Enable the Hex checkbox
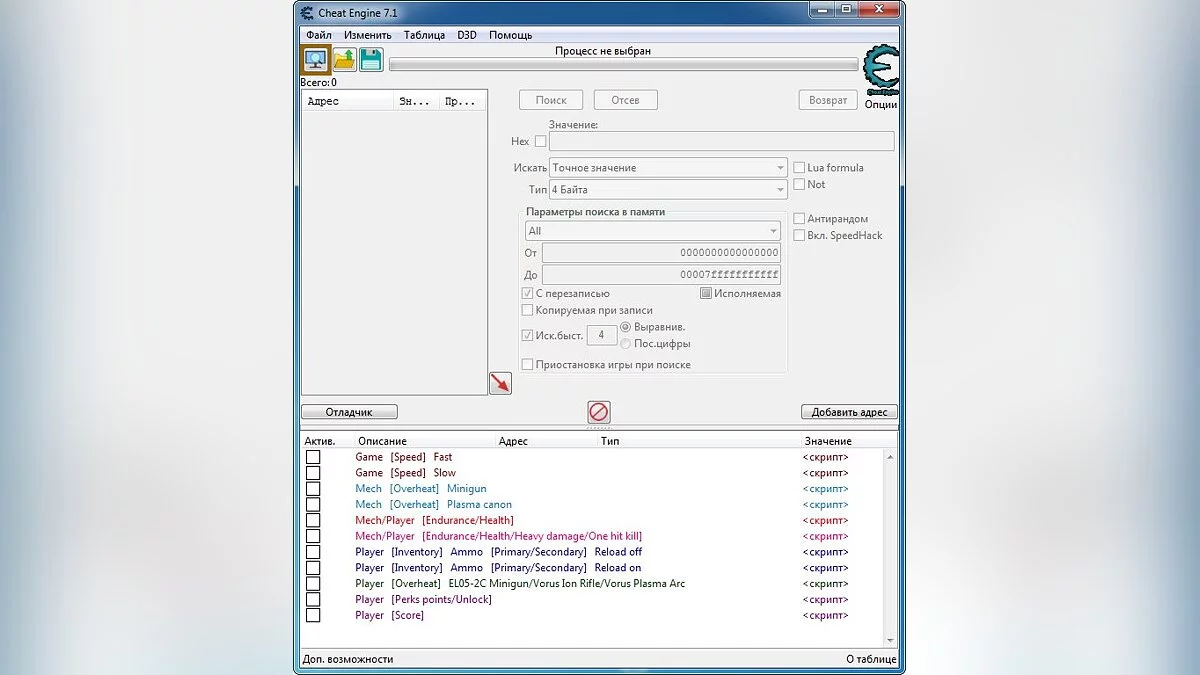 click(541, 142)
